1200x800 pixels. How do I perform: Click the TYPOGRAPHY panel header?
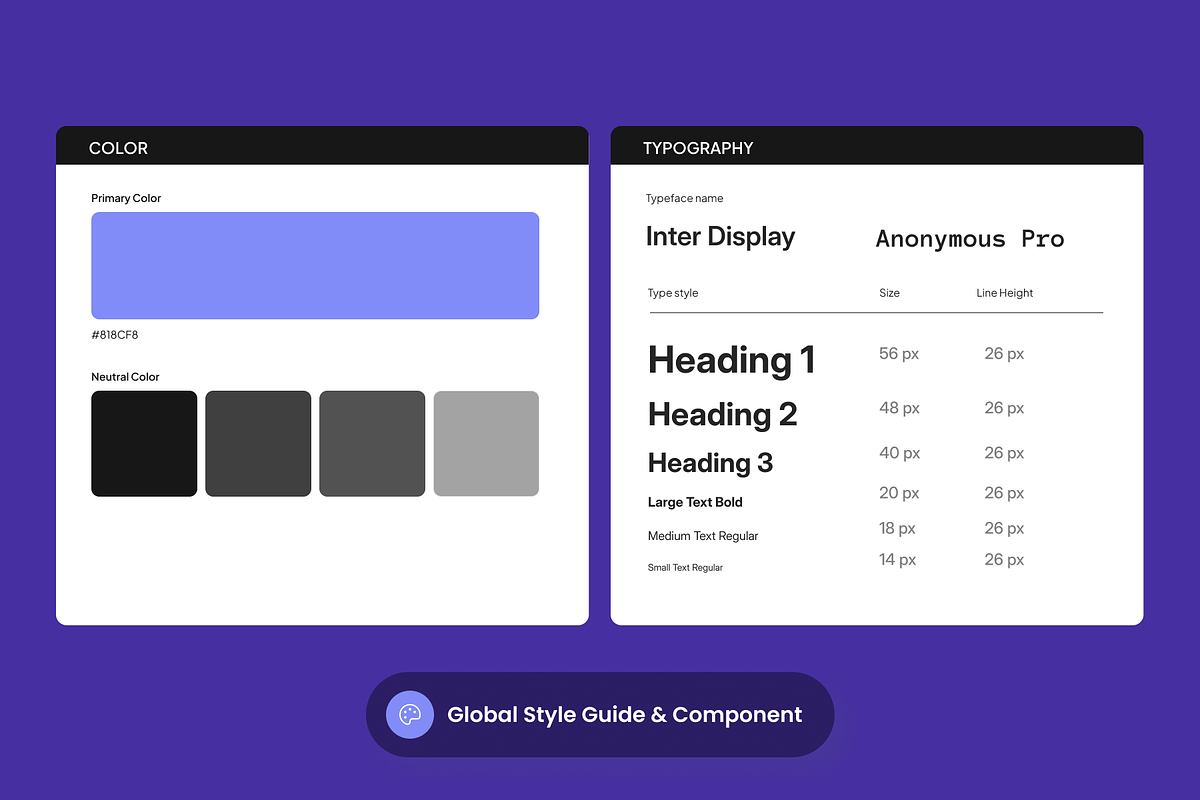877,146
